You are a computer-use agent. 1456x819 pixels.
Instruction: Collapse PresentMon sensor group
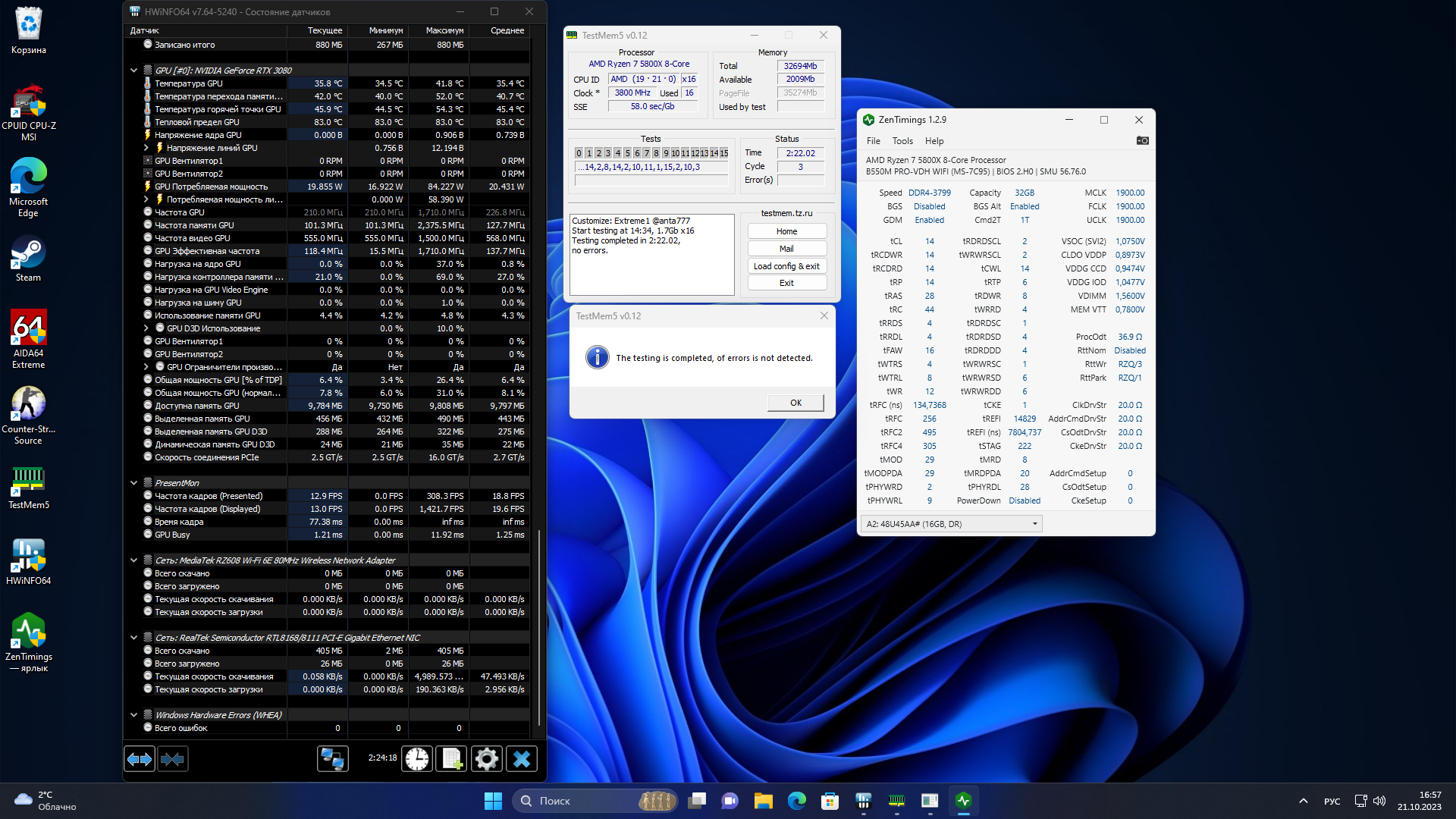pos(134,483)
